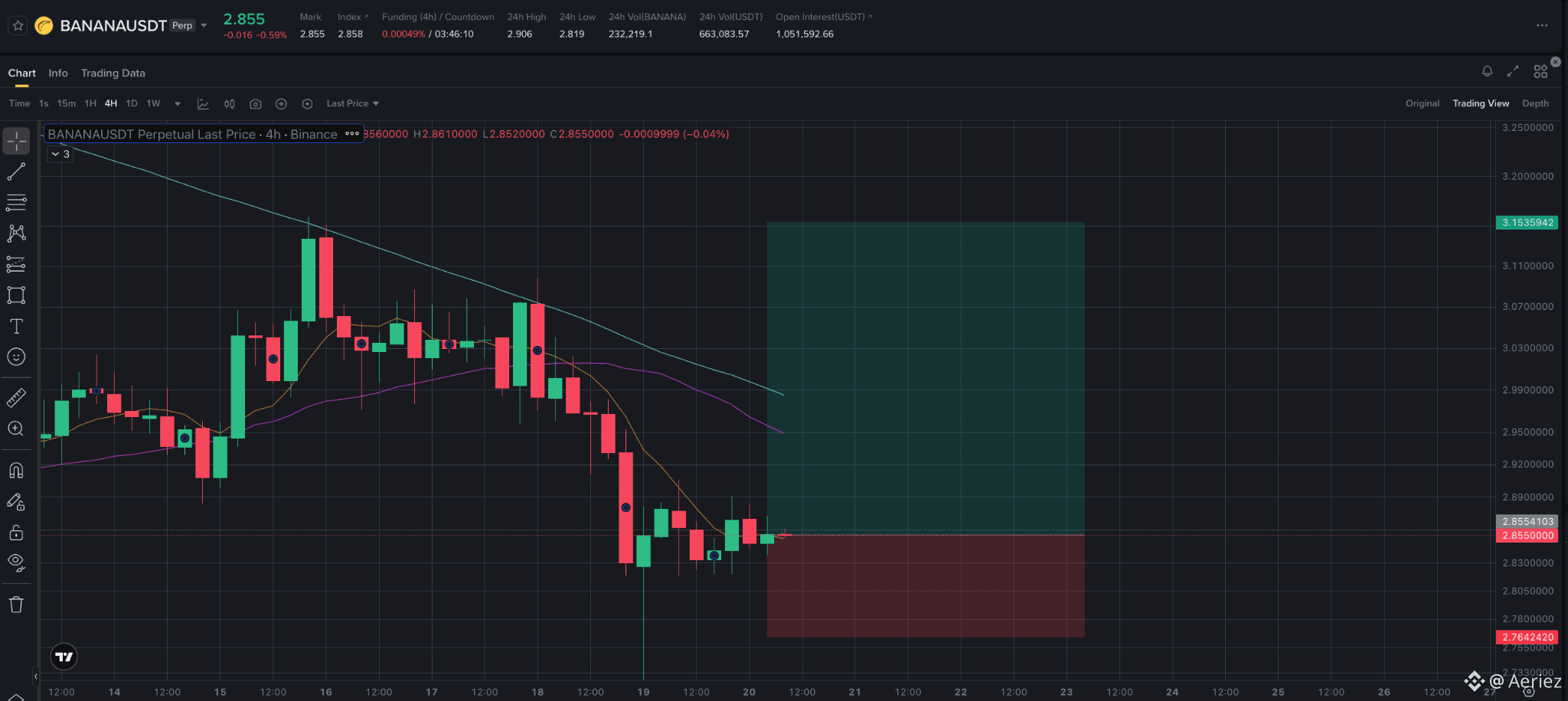This screenshot has width=1568, height=701.
Task: Click the 2.8550000 current price label
Action: click(x=1527, y=536)
